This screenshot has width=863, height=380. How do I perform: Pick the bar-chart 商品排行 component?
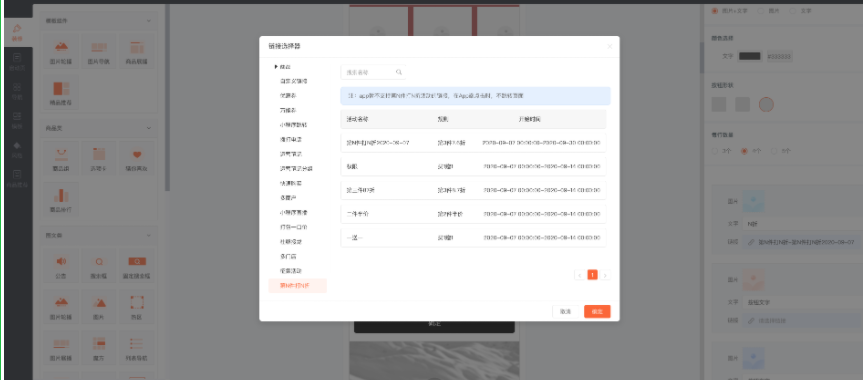coord(61,200)
